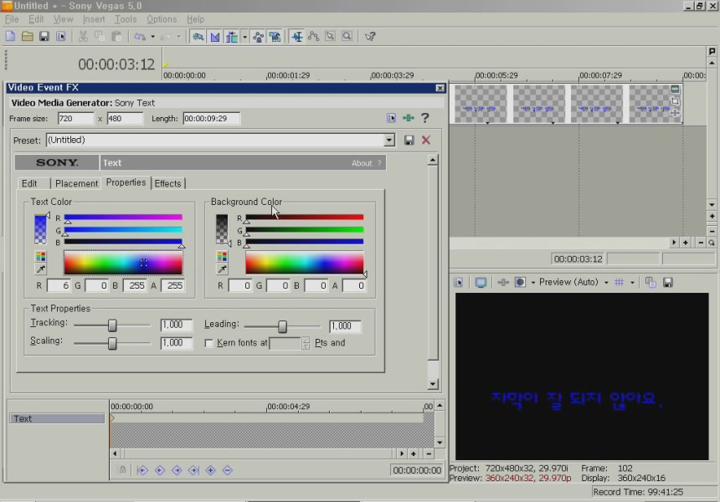The image size is (720, 502).
Task: Click the Delete Keyframe minus button
Action: [x=227, y=470]
